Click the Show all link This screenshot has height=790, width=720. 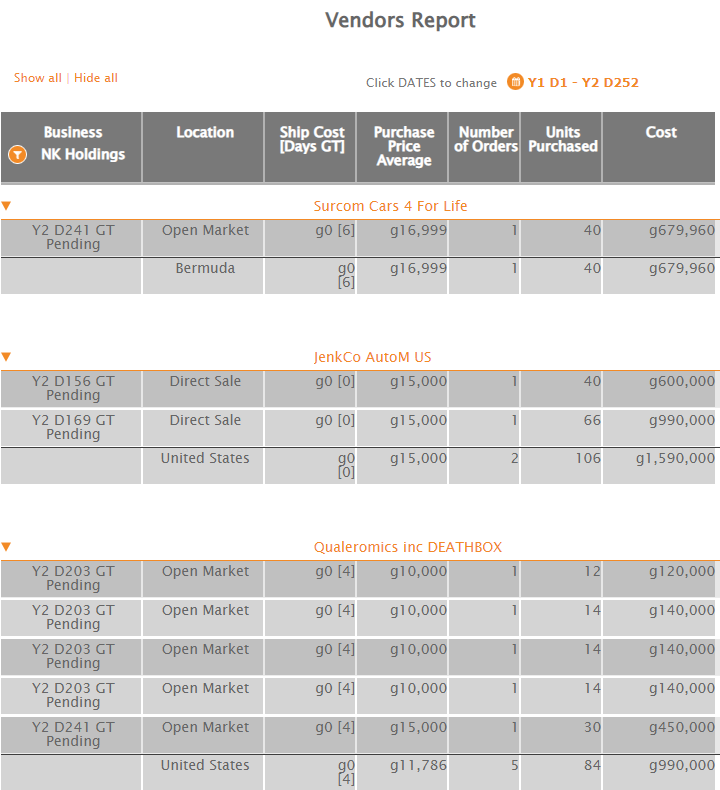click(37, 78)
